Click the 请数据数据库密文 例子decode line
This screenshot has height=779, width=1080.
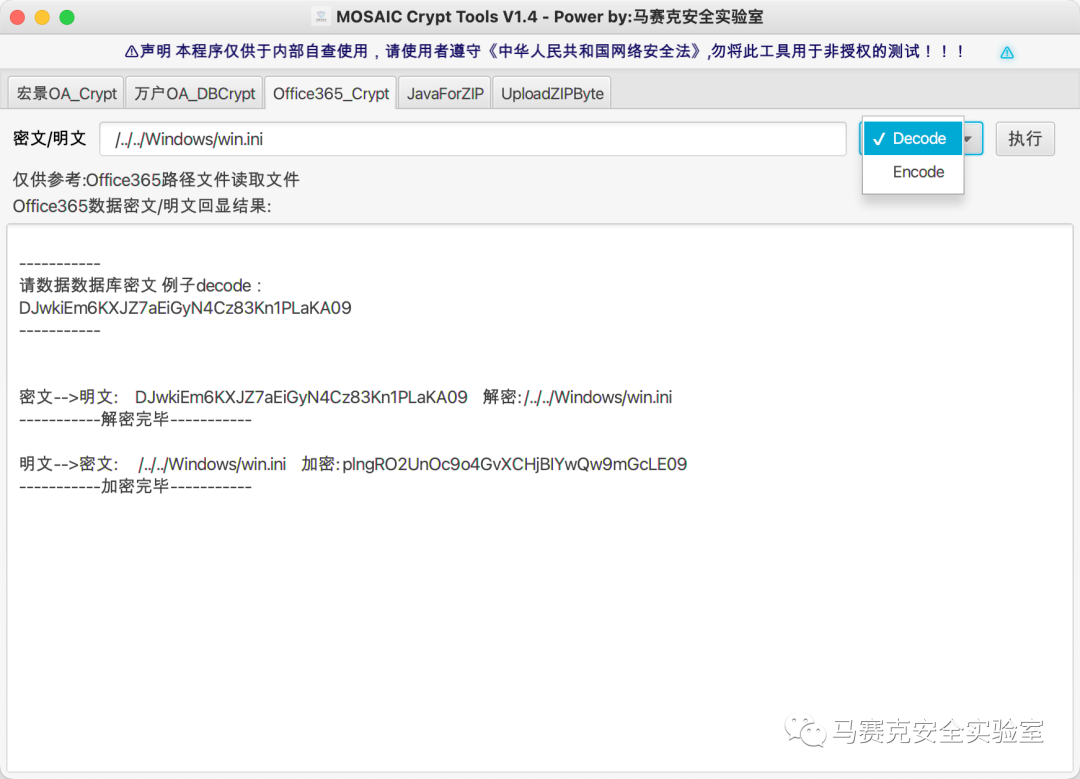(x=141, y=285)
